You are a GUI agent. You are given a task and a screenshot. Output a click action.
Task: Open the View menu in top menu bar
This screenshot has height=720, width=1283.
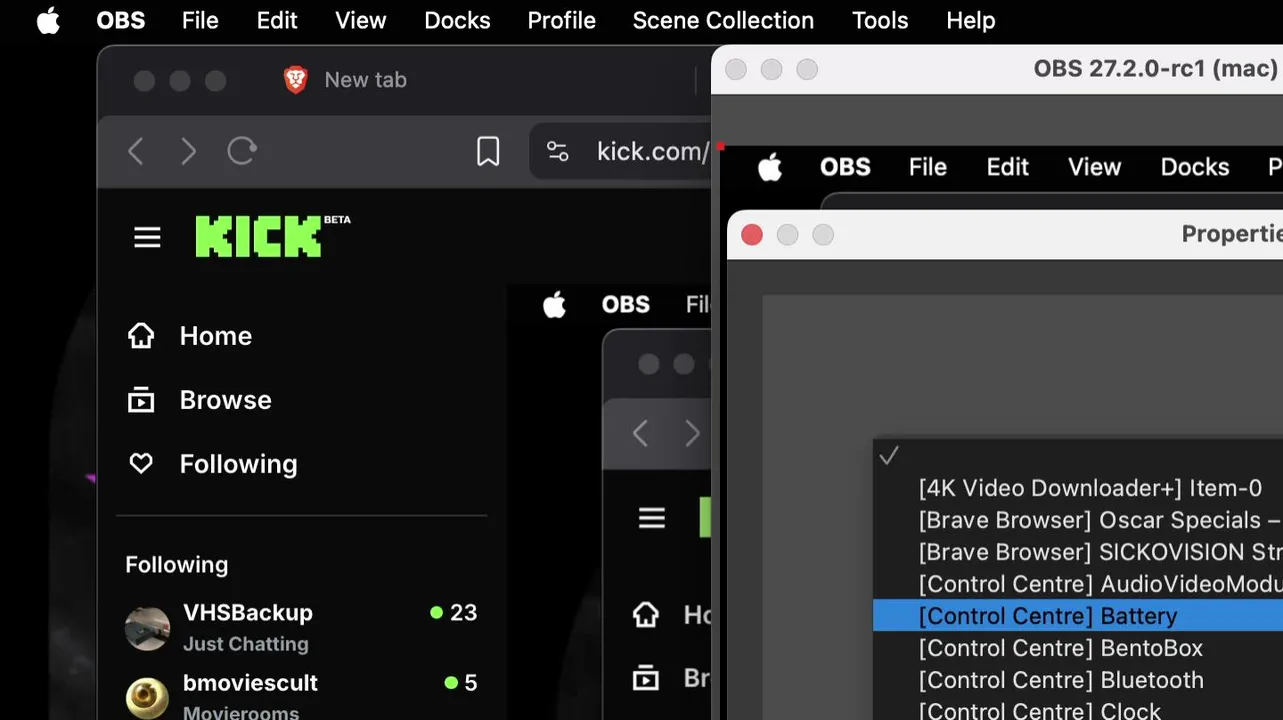pos(361,20)
